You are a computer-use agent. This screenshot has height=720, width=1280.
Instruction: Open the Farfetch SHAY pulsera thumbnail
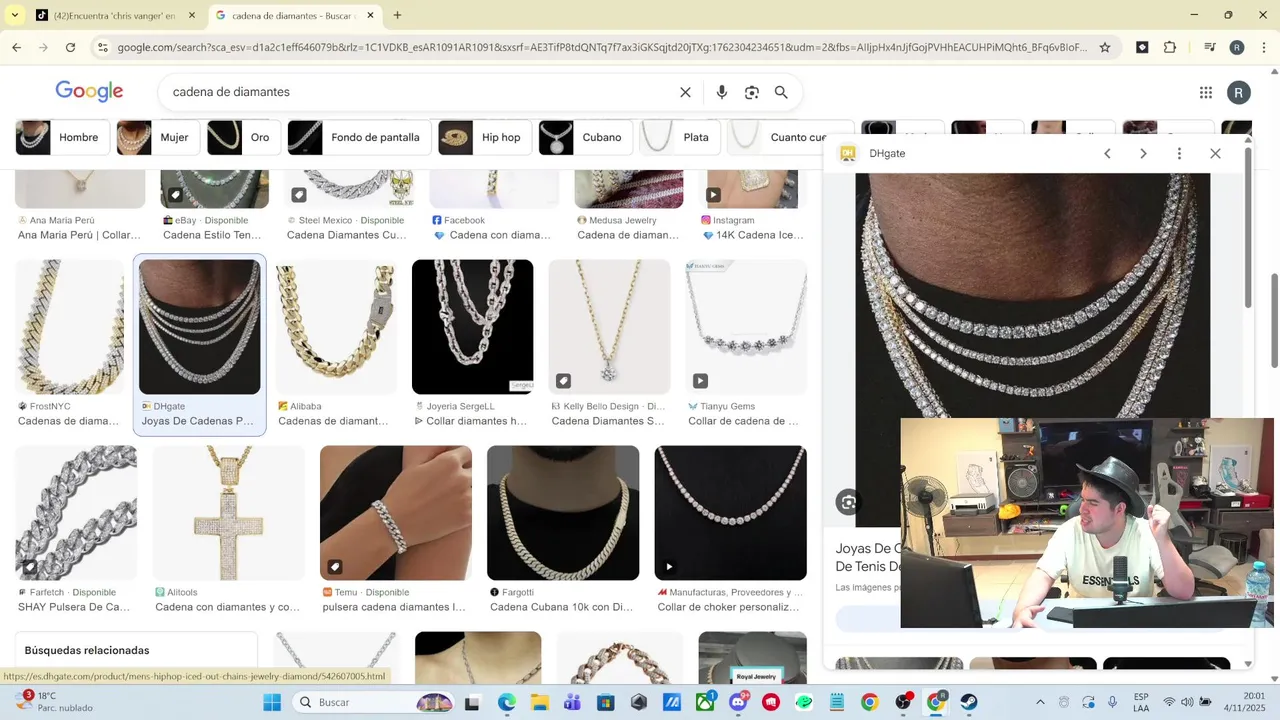76,513
